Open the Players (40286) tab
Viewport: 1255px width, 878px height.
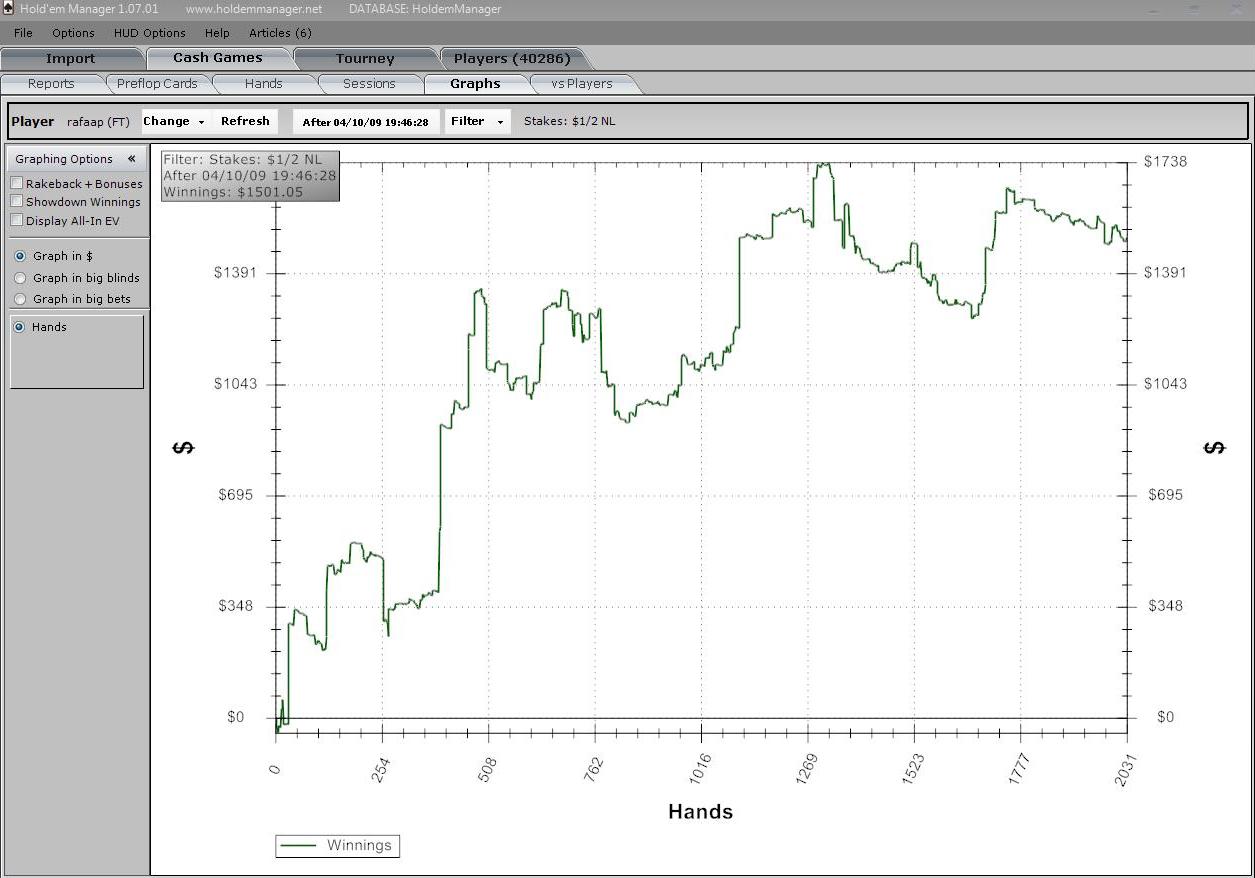coord(512,58)
